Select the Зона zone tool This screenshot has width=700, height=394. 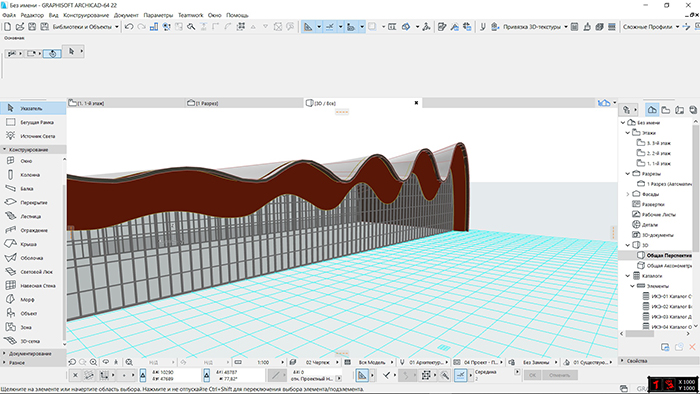pyautogui.click(x=31, y=327)
